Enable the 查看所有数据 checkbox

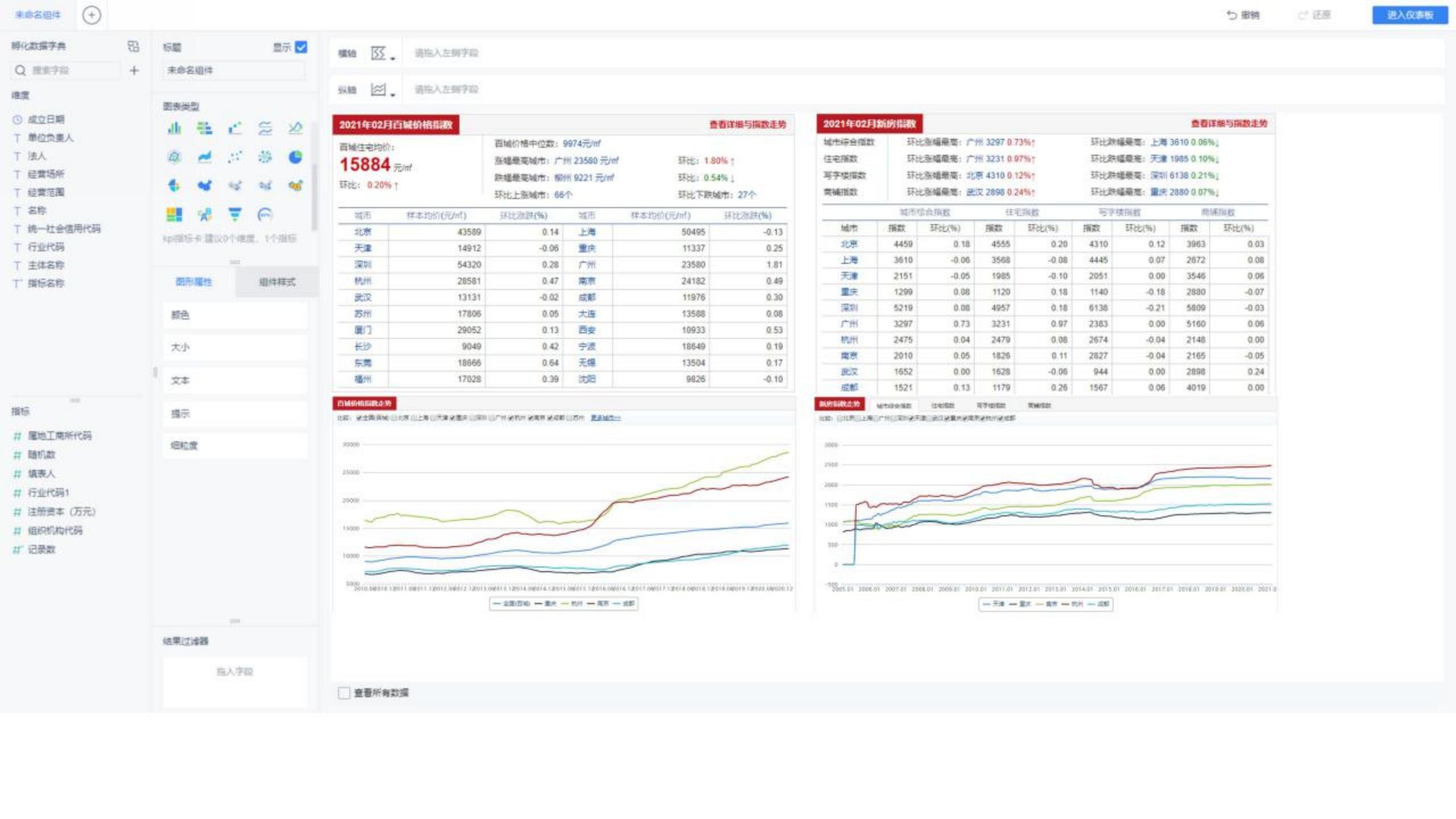[344, 693]
